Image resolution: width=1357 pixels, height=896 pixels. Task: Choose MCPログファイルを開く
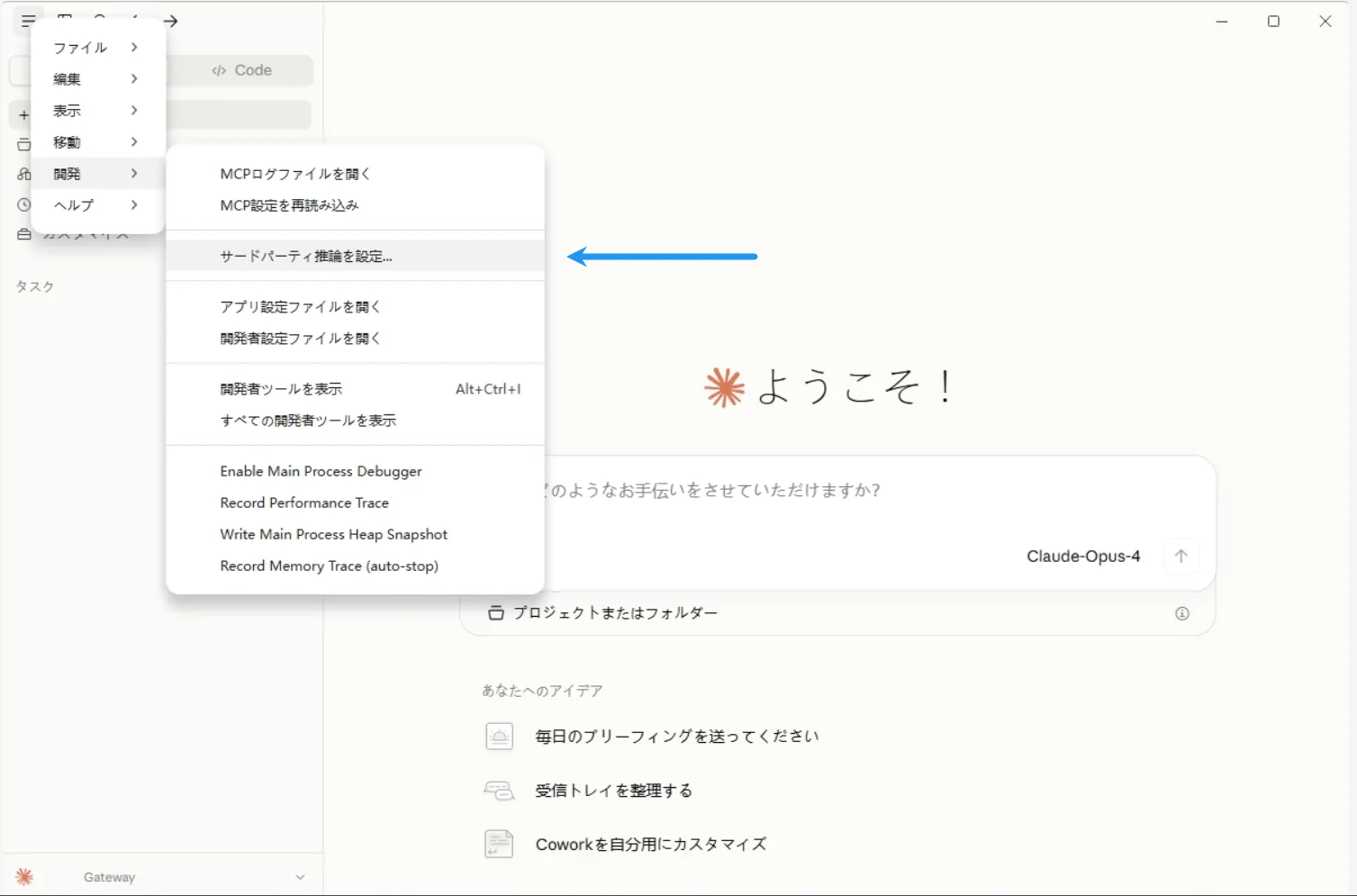pyautogui.click(x=356, y=174)
